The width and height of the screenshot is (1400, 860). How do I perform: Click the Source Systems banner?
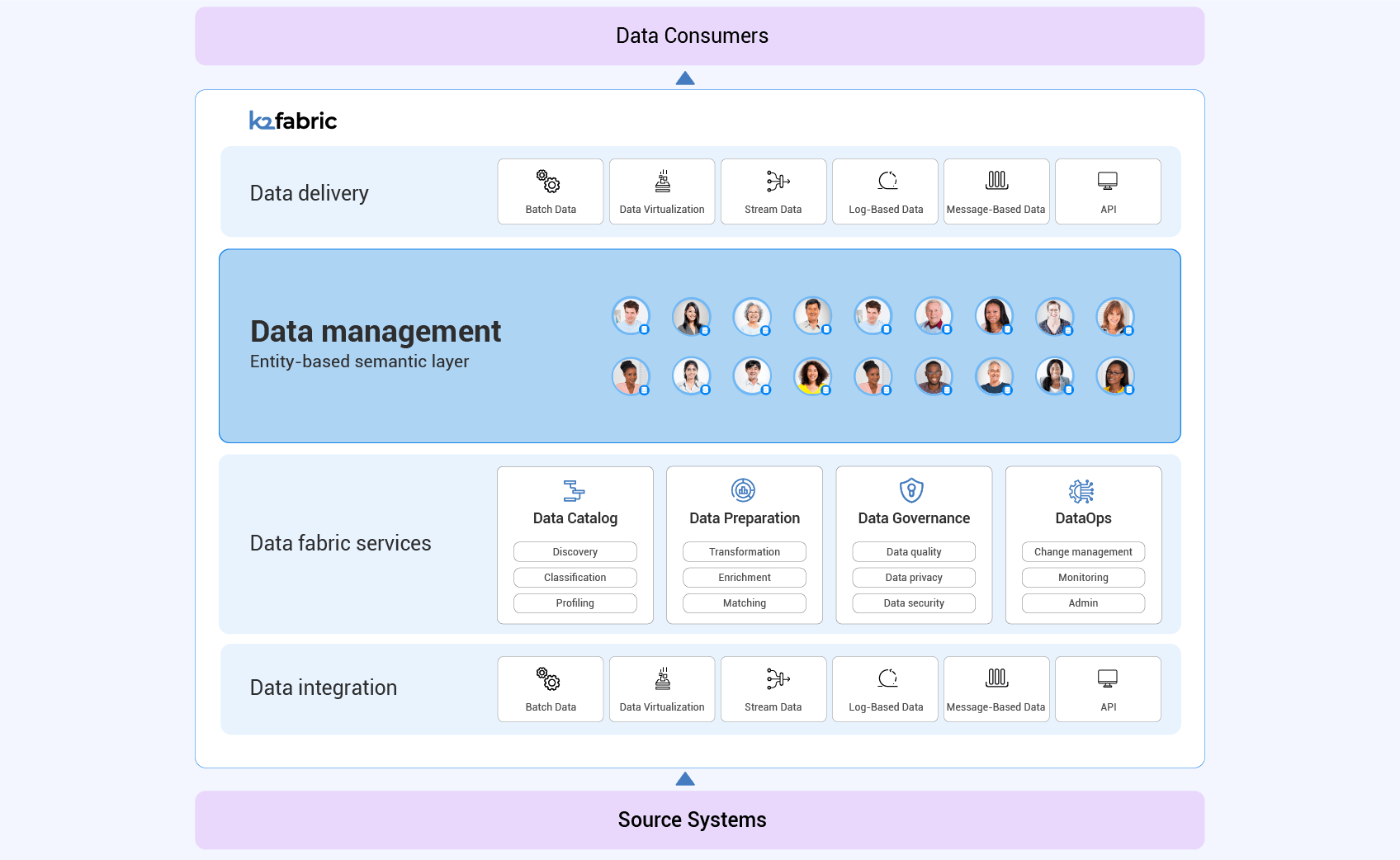692,820
